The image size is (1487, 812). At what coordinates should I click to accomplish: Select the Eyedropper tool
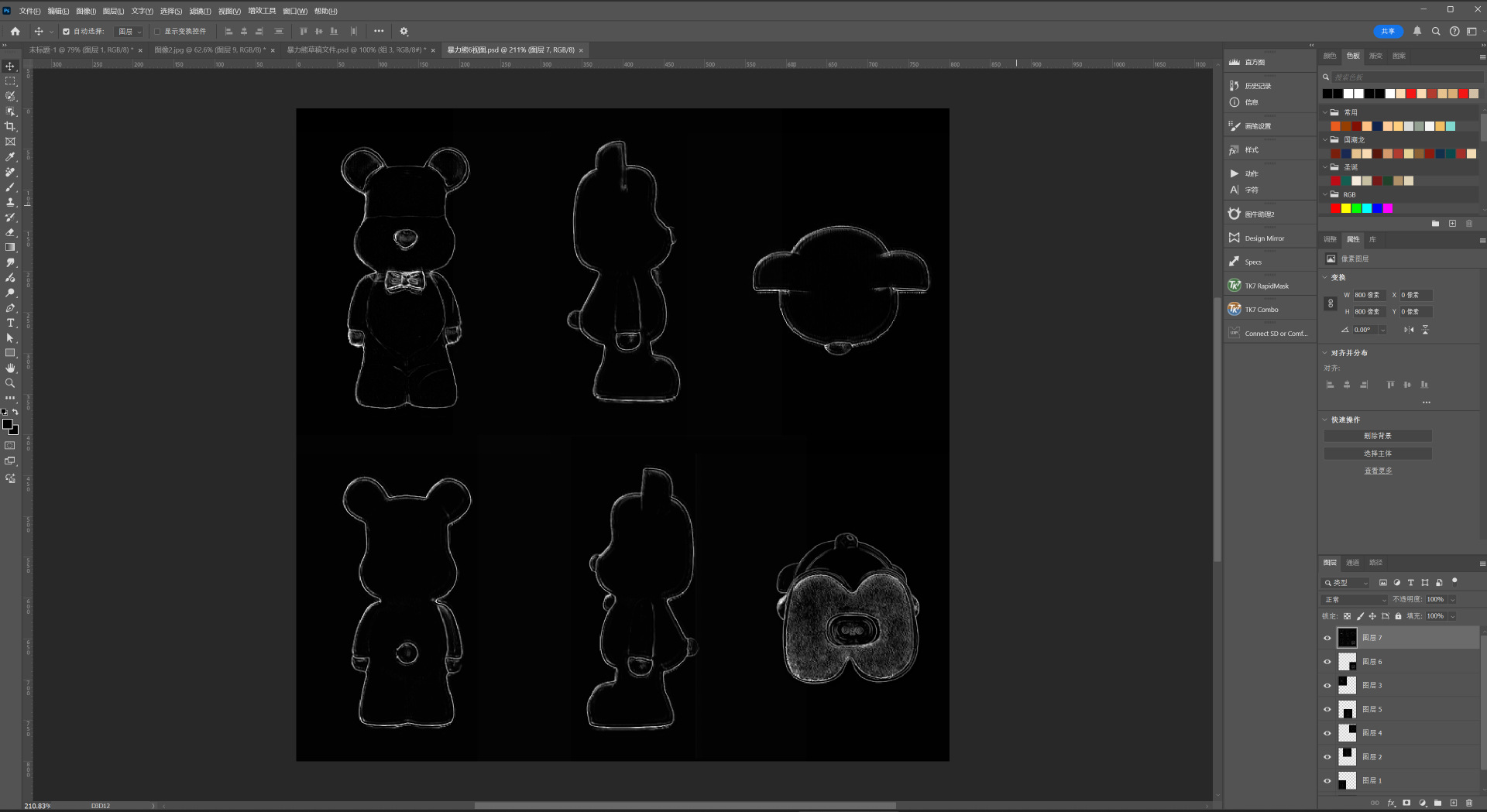pyautogui.click(x=10, y=157)
